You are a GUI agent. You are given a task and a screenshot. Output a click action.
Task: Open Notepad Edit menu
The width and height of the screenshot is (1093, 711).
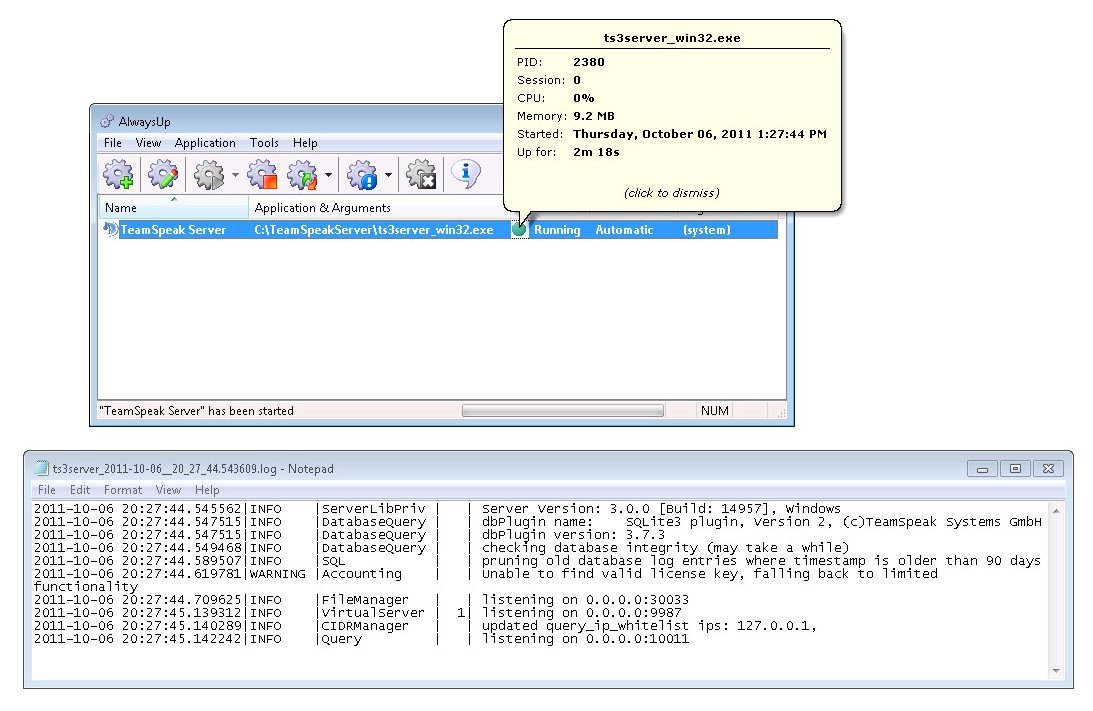pos(80,490)
